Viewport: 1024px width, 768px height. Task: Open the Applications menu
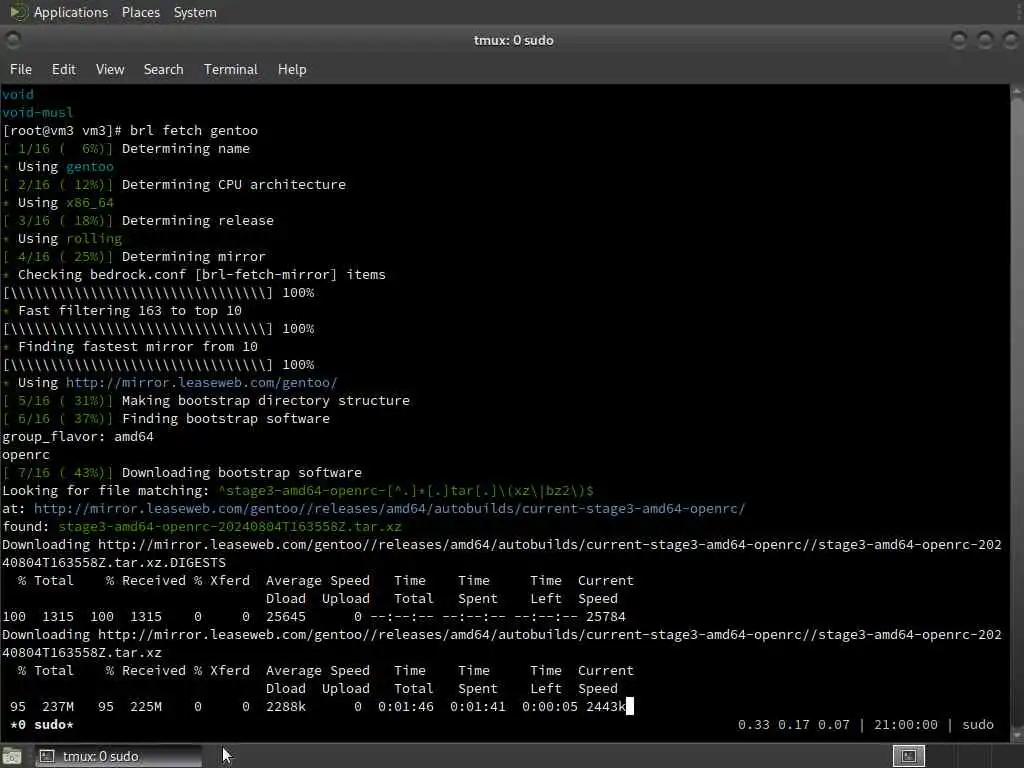coord(71,12)
